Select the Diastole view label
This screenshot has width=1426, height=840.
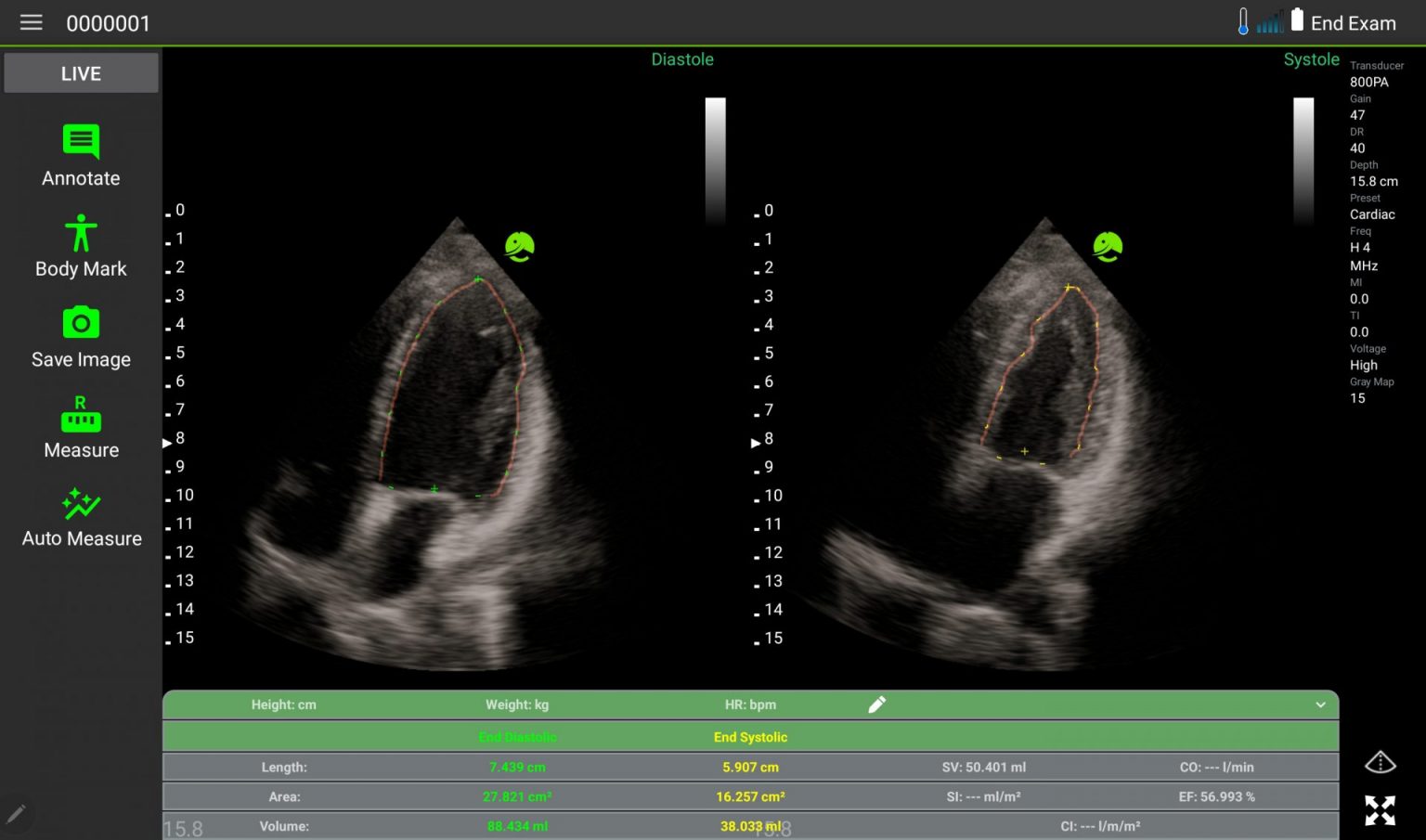pos(682,59)
